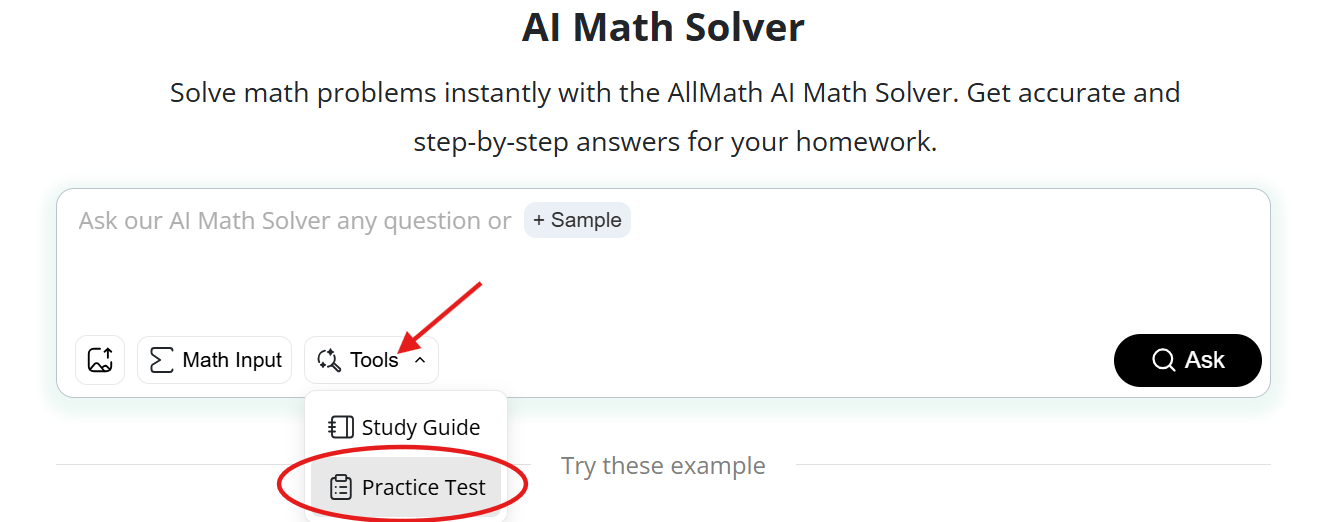Viewport: 1322px width, 522px height.
Task: Click the image upload icon
Action: pyautogui.click(x=100, y=360)
